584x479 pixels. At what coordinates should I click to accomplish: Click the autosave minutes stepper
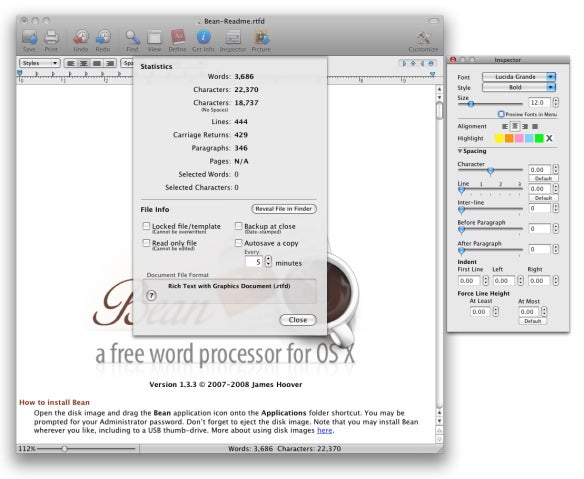pyautogui.click(x=268, y=261)
